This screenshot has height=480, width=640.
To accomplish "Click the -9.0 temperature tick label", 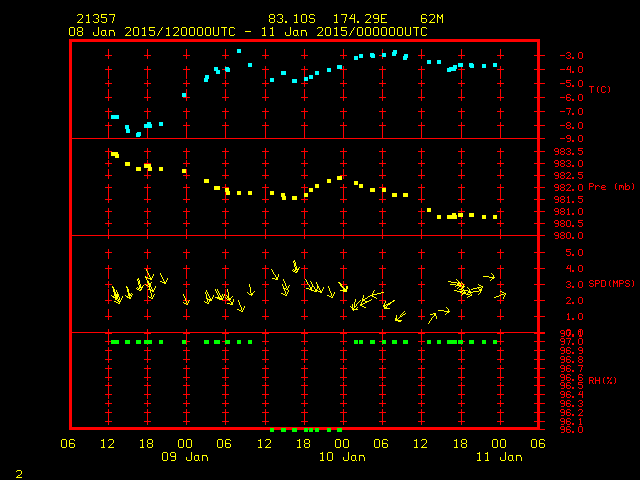I will (571, 139).
